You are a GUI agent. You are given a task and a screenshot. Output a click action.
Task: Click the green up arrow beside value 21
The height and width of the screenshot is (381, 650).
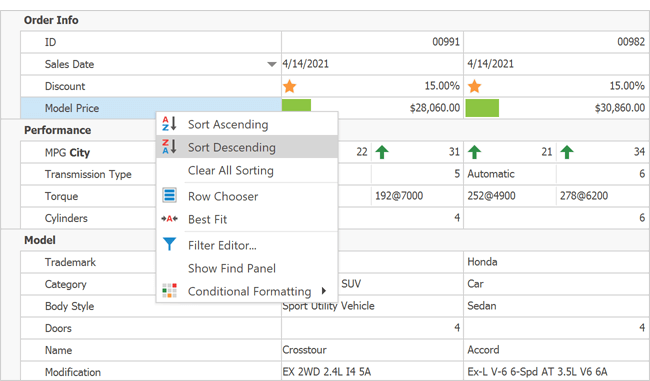coord(474,152)
